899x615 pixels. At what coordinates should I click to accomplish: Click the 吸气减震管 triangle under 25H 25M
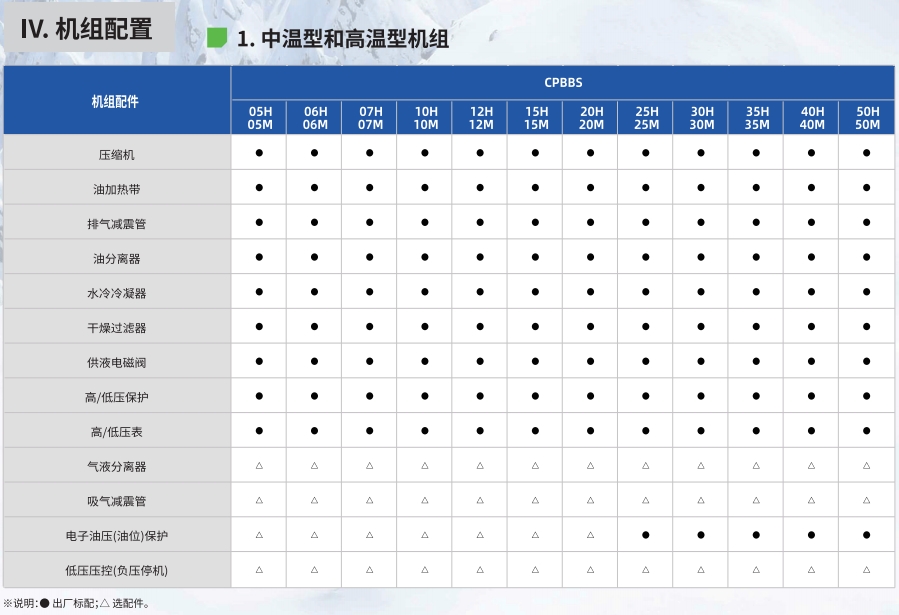coord(646,500)
